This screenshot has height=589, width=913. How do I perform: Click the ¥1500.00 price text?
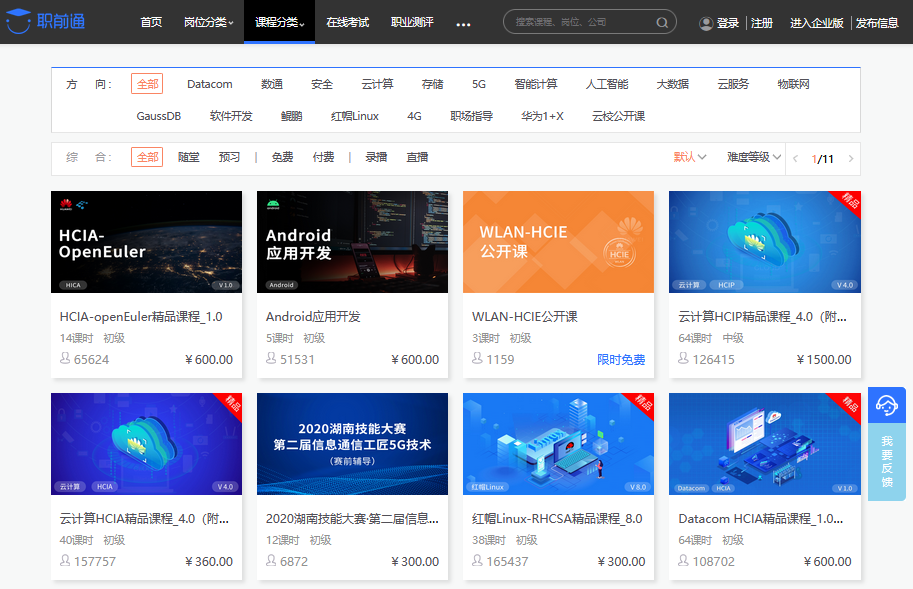point(824,360)
